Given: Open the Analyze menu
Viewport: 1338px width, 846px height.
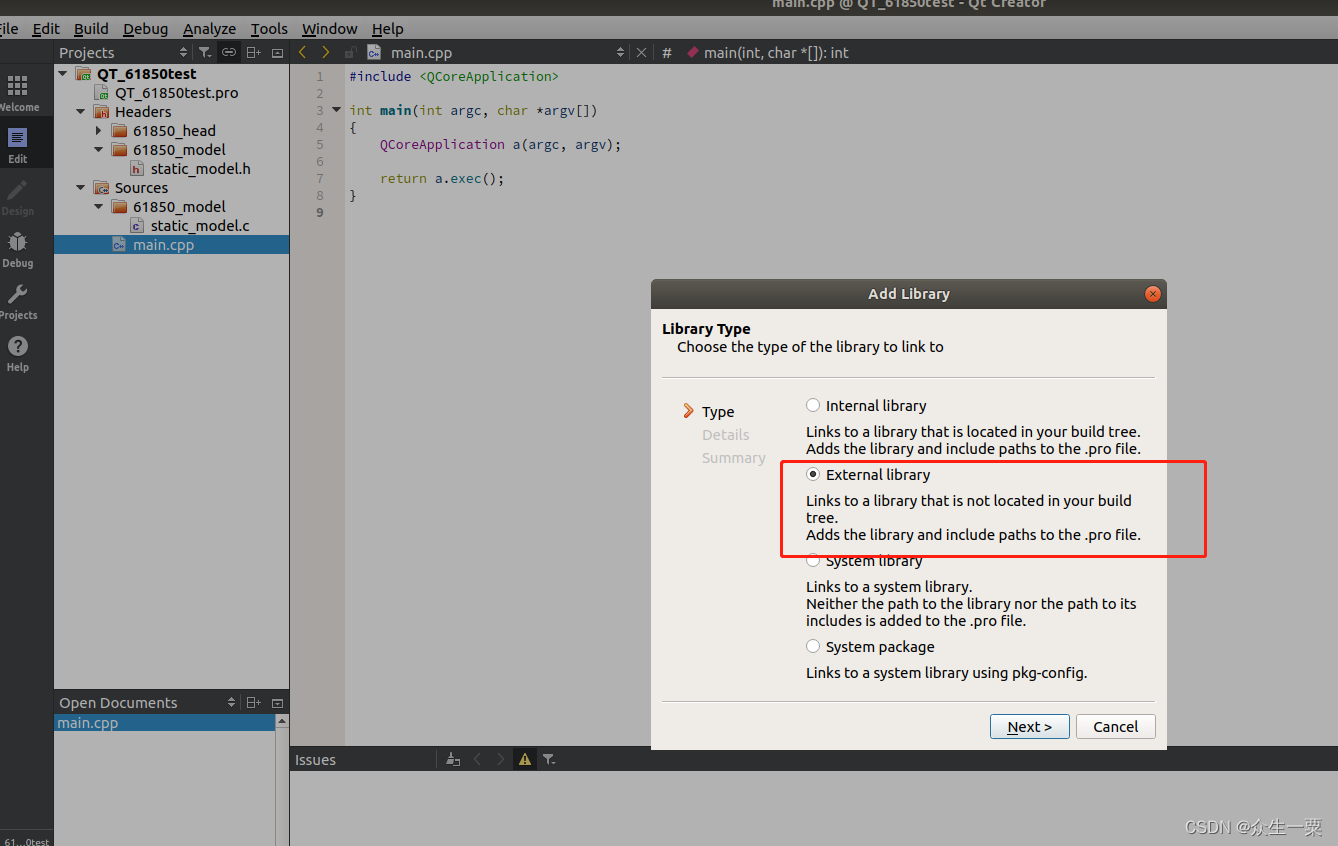Looking at the screenshot, I should [210, 29].
